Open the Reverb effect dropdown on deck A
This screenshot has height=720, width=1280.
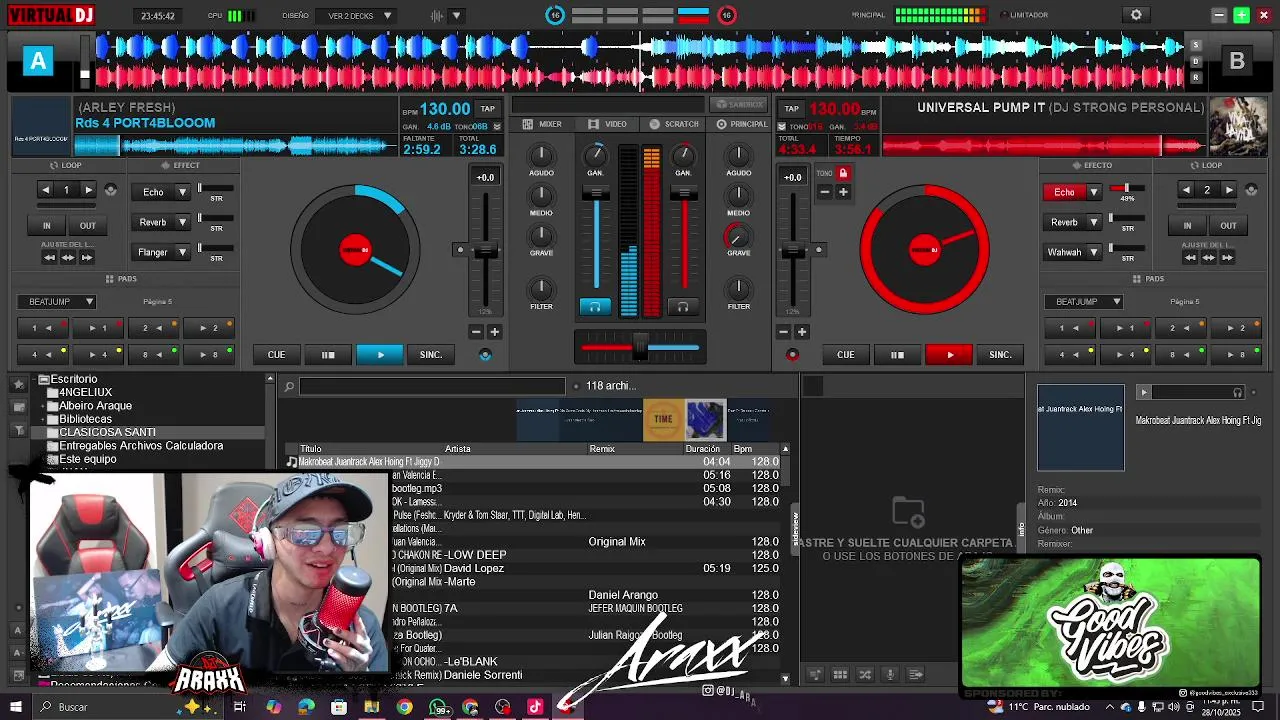[182, 222]
